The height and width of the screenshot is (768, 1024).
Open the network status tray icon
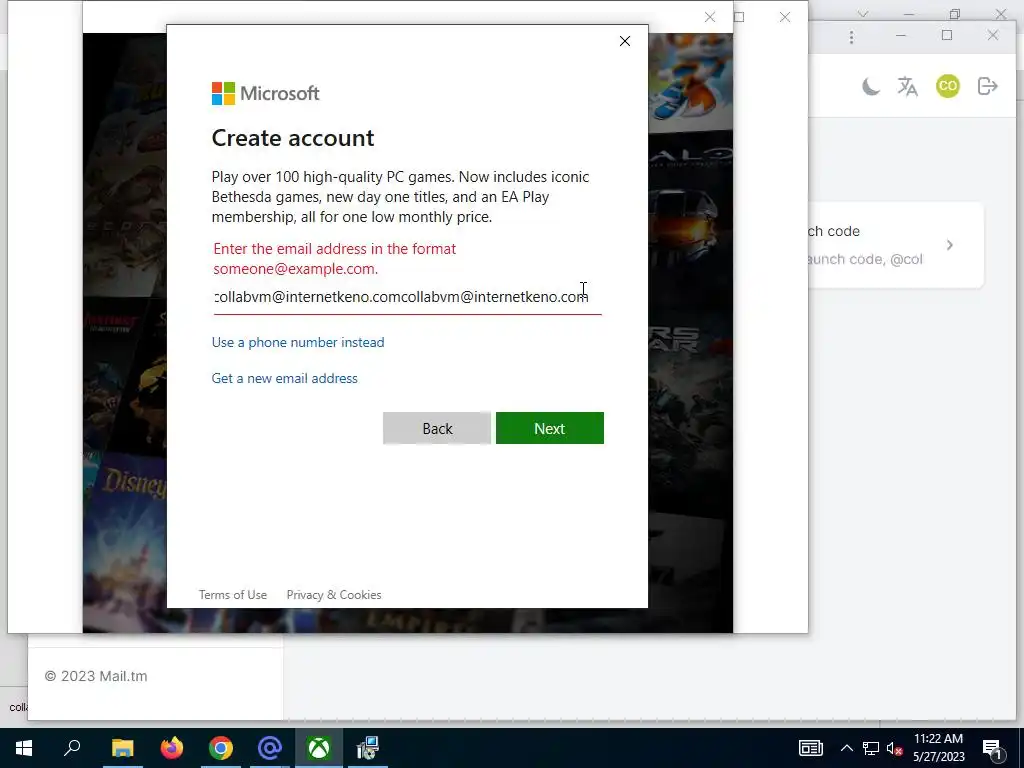click(871, 748)
